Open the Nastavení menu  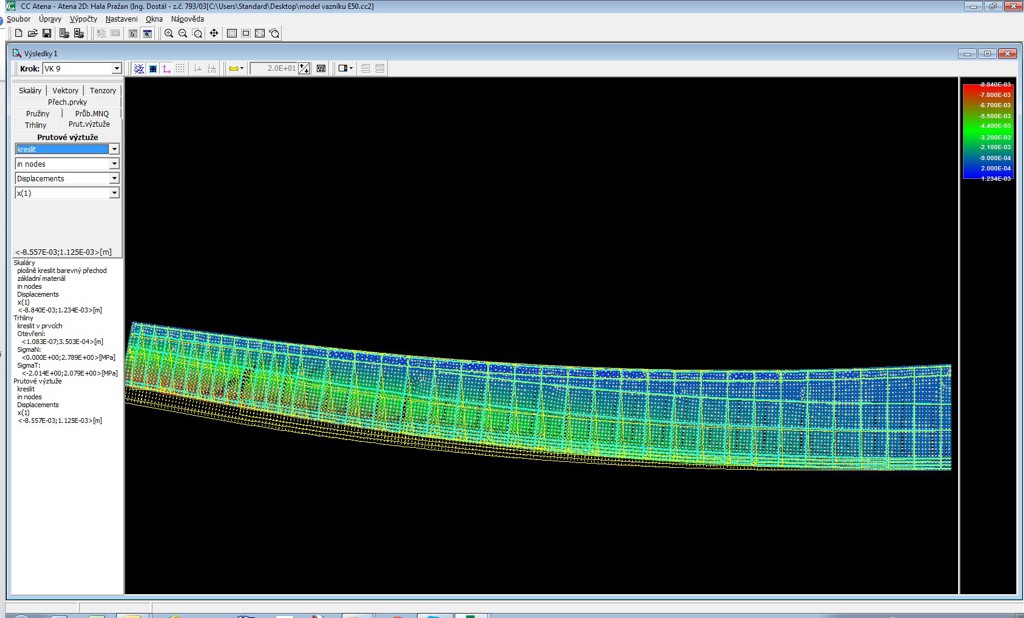click(x=122, y=19)
